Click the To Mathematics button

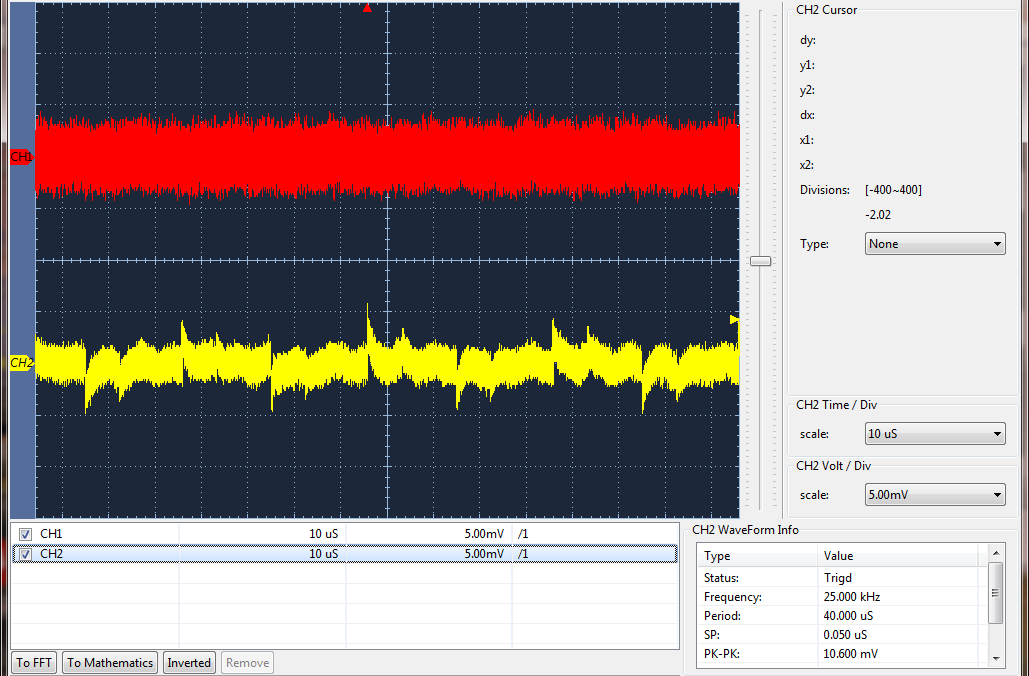pyautogui.click(x=110, y=663)
